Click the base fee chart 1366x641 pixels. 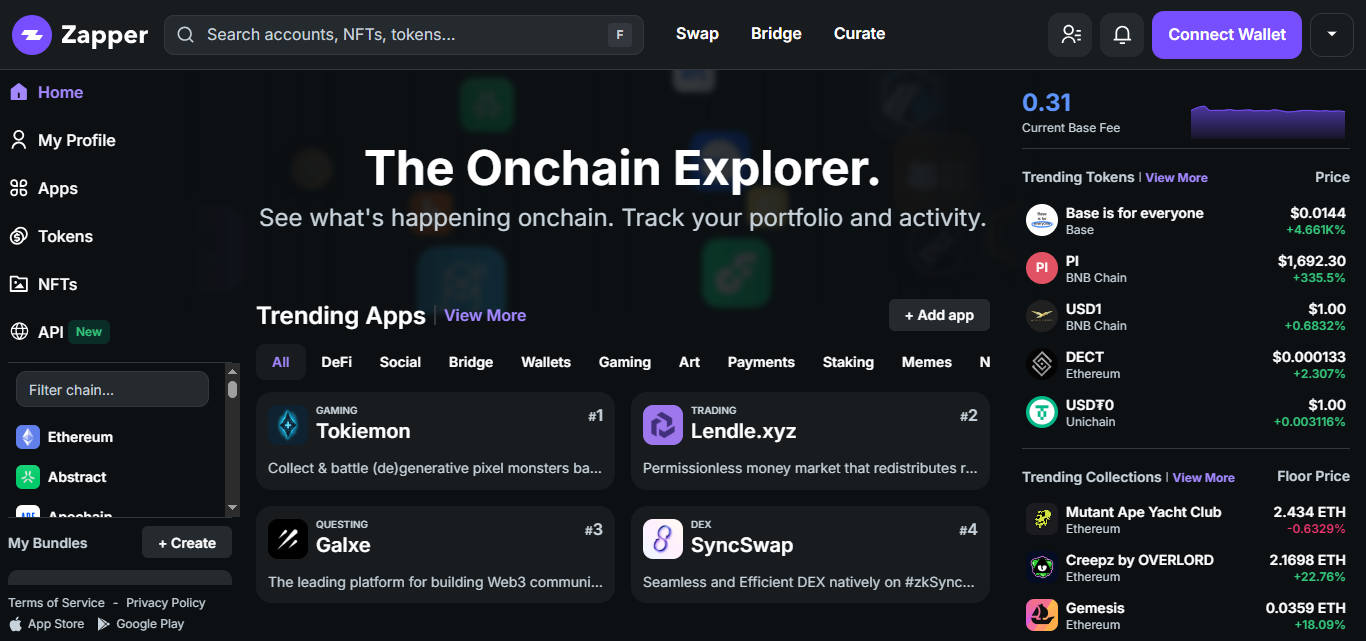pos(1268,120)
